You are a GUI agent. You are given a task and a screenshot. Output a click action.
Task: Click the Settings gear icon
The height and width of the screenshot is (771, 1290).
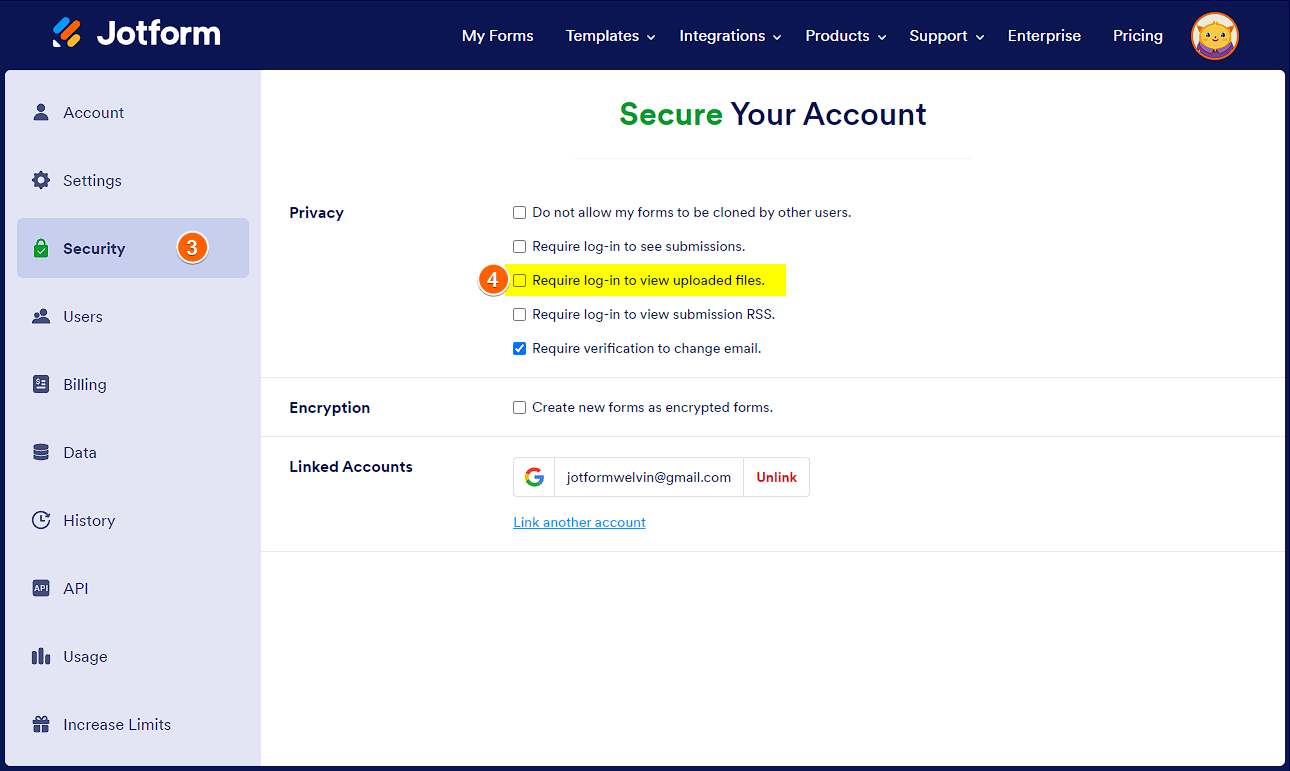pos(41,180)
